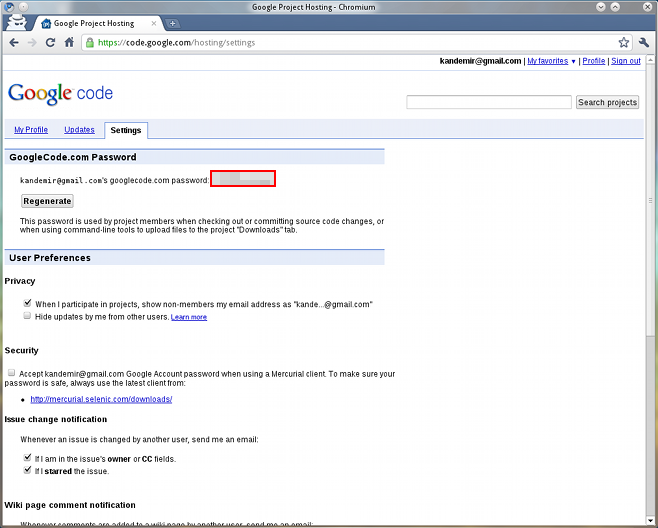The height and width of the screenshot is (528, 658).
Task: Open the My Profile tab
Action: pos(31,130)
